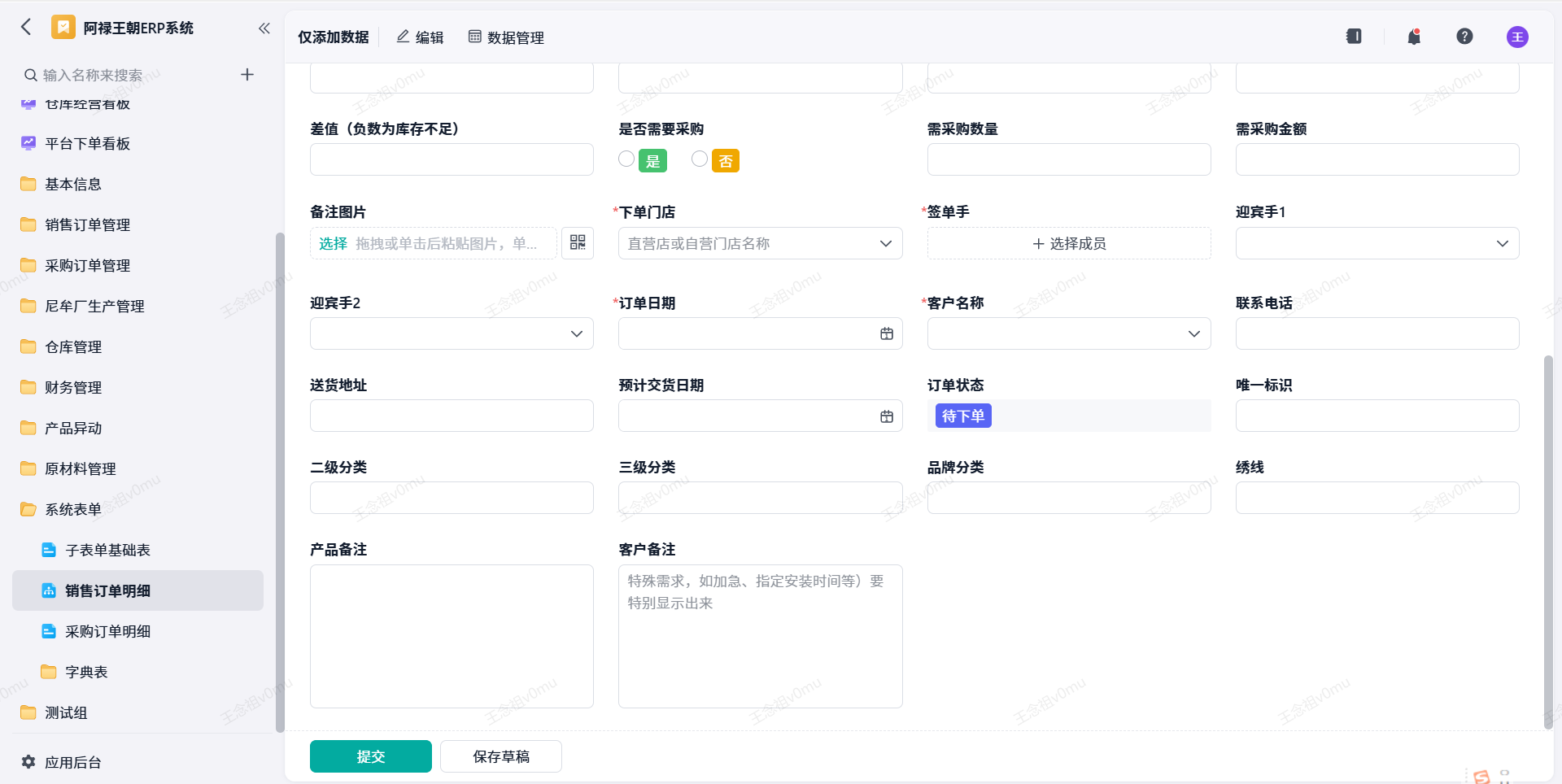
Task: Click the 选择 link in 备注图片
Action: point(333,243)
